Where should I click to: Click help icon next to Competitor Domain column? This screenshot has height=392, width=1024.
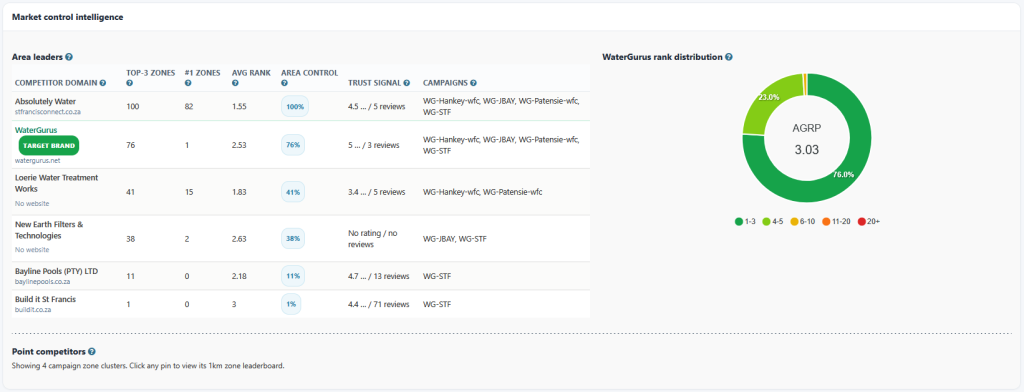(103, 83)
